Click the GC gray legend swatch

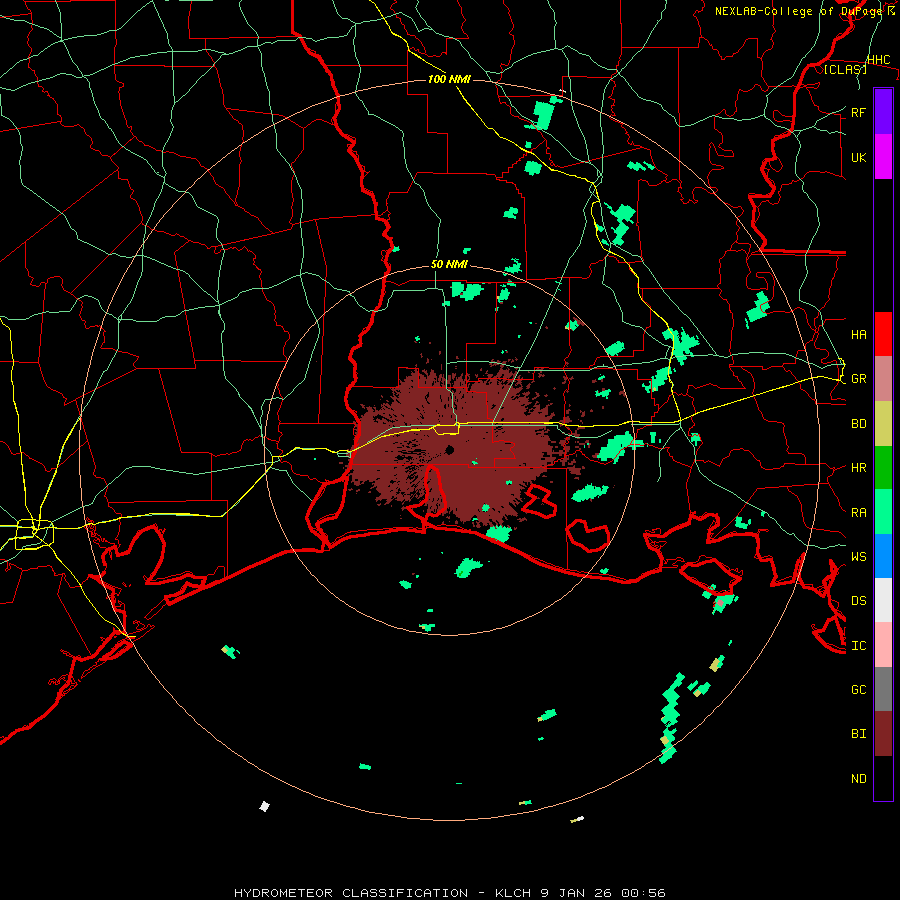click(883, 689)
